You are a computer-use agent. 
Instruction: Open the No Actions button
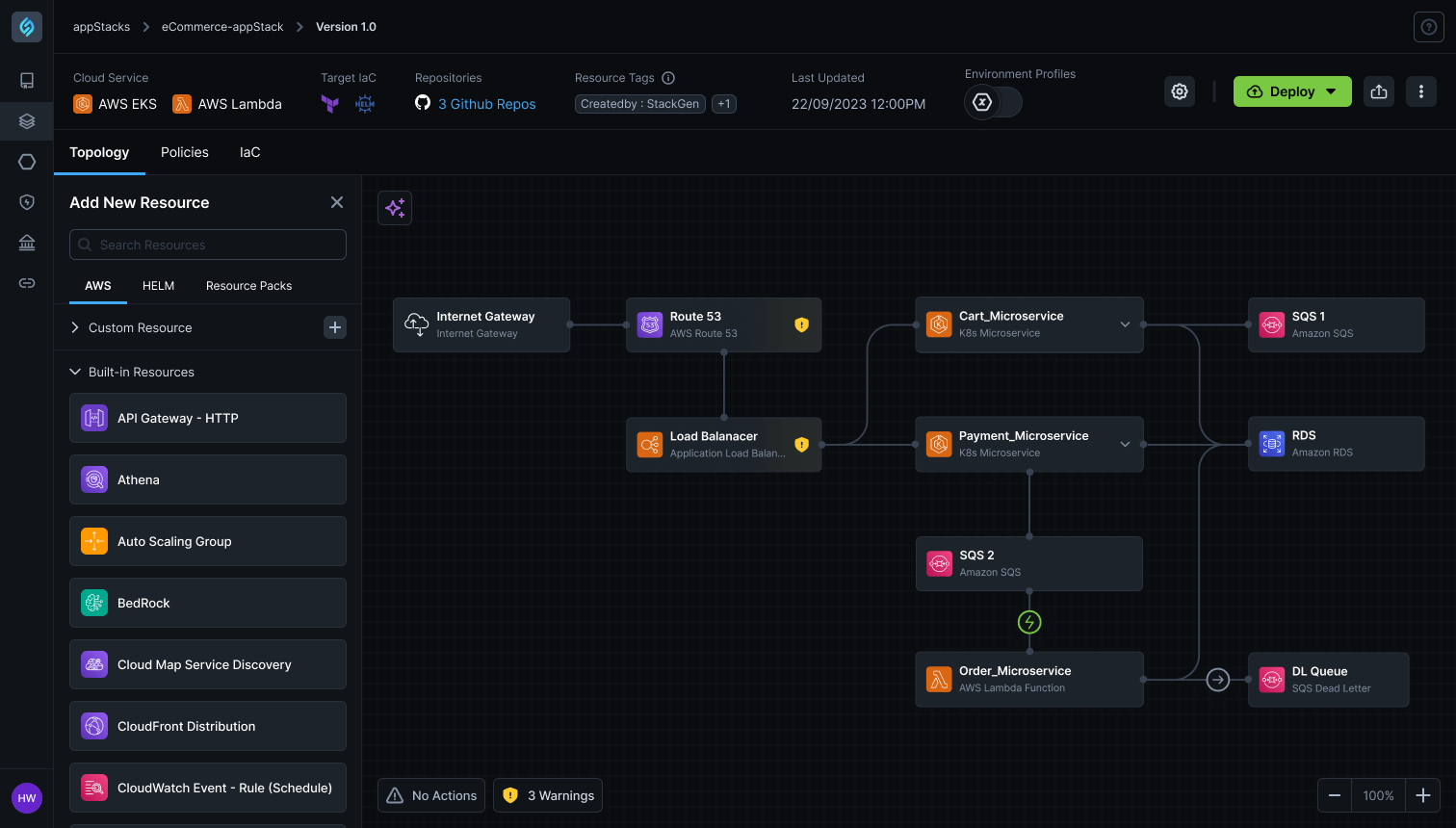click(431, 795)
